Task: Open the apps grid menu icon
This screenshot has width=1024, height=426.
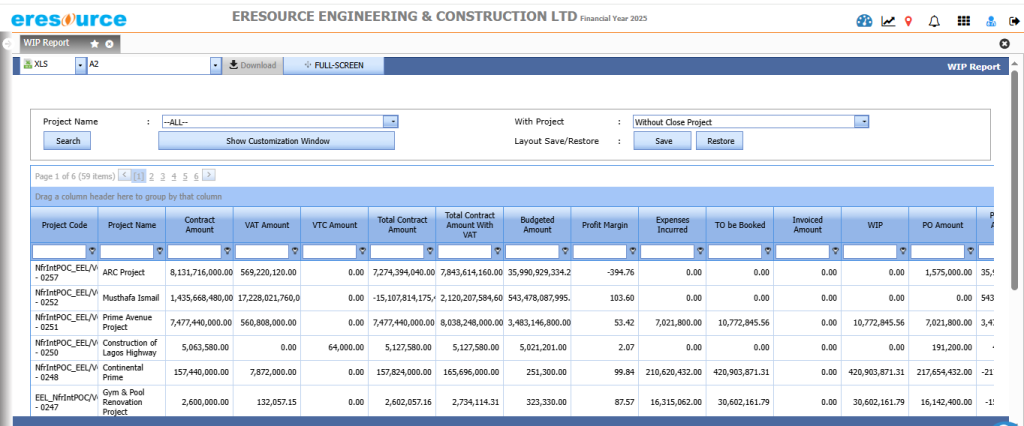Action: point(963,20)
